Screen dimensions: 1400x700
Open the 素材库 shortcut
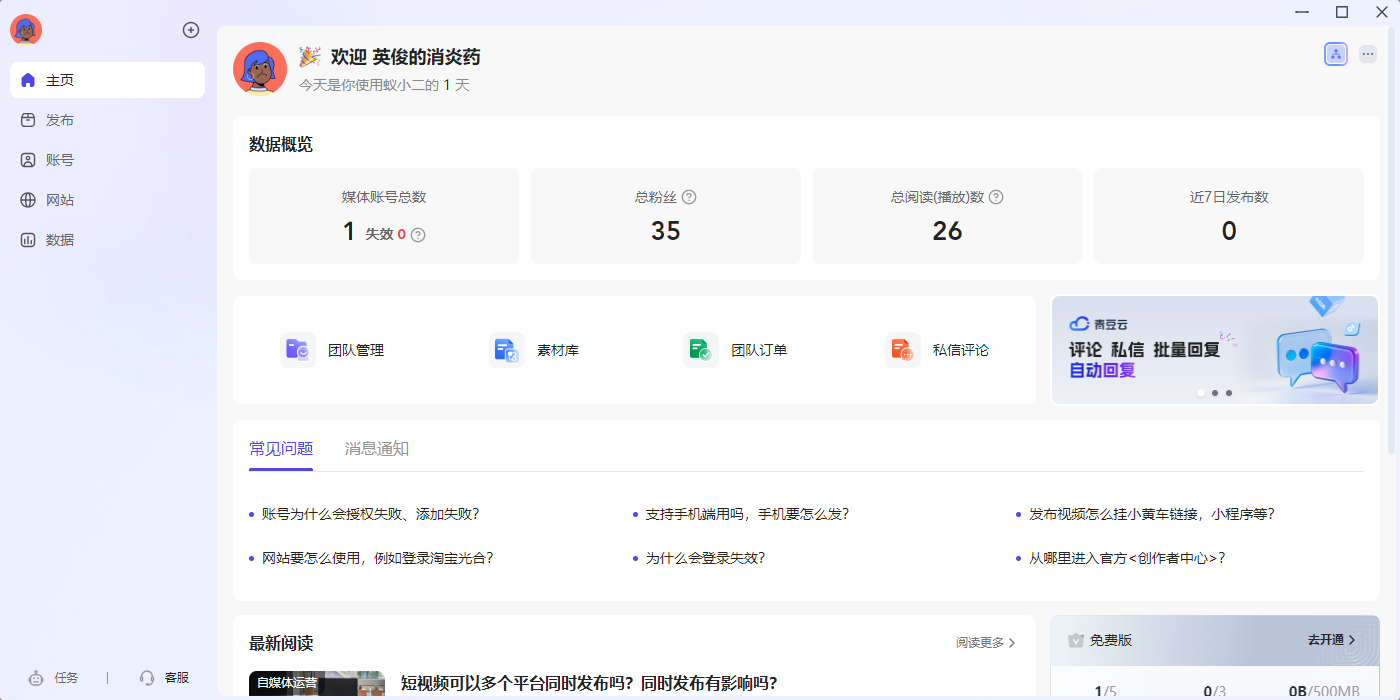tap(535, 350)
